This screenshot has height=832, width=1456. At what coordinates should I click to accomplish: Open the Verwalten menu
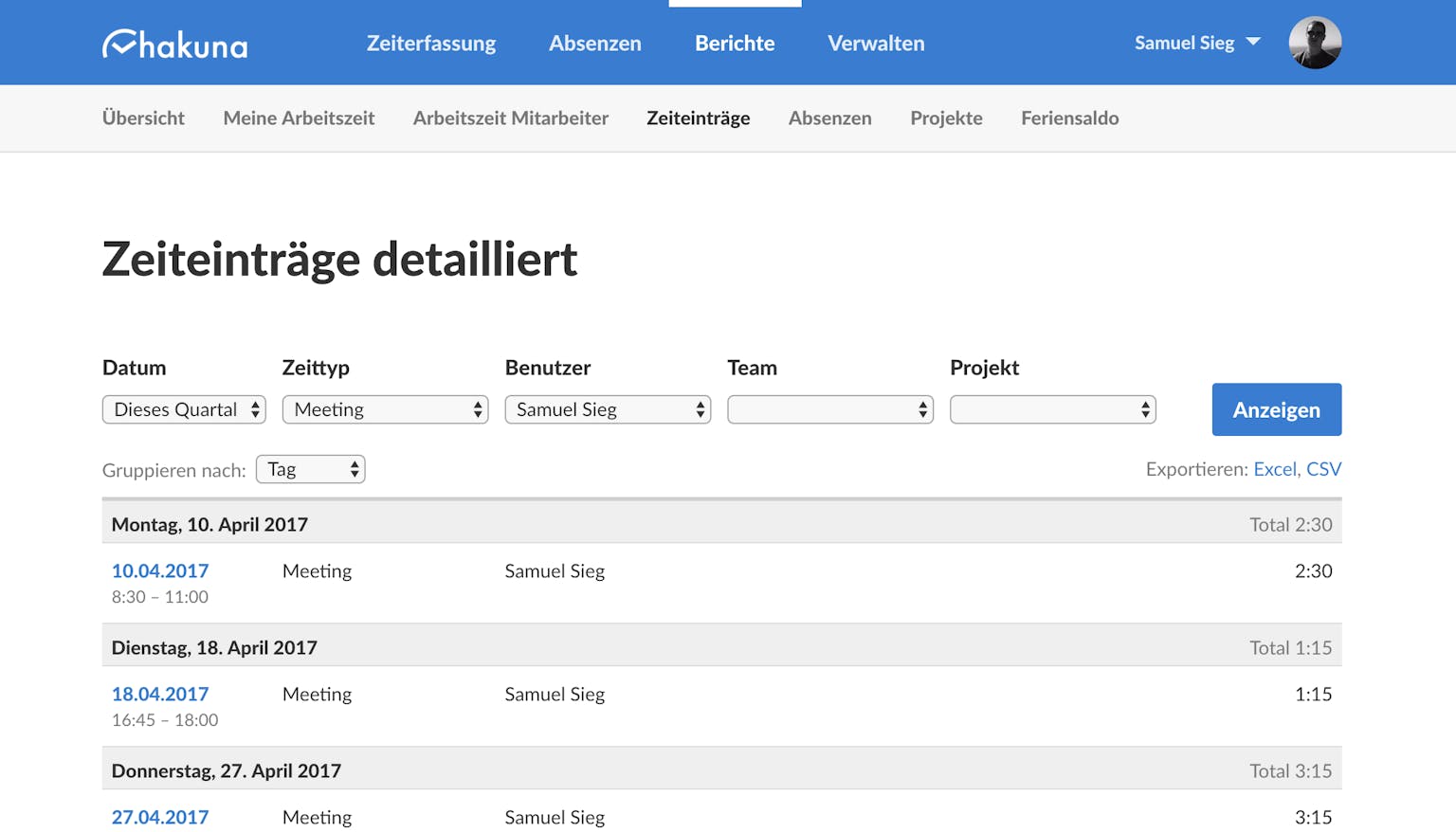point(876,43)
